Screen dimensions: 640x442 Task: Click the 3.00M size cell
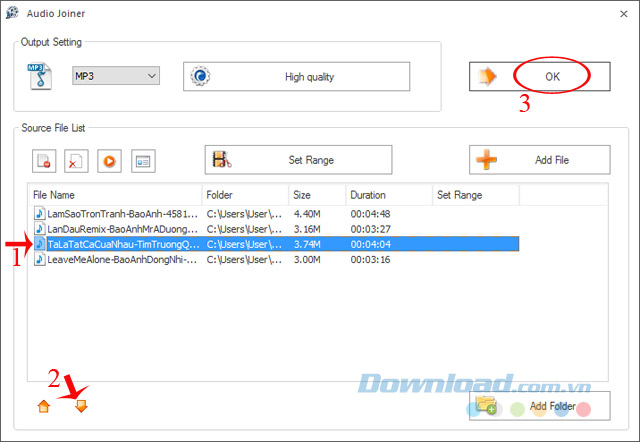click(x=307, y=260)
